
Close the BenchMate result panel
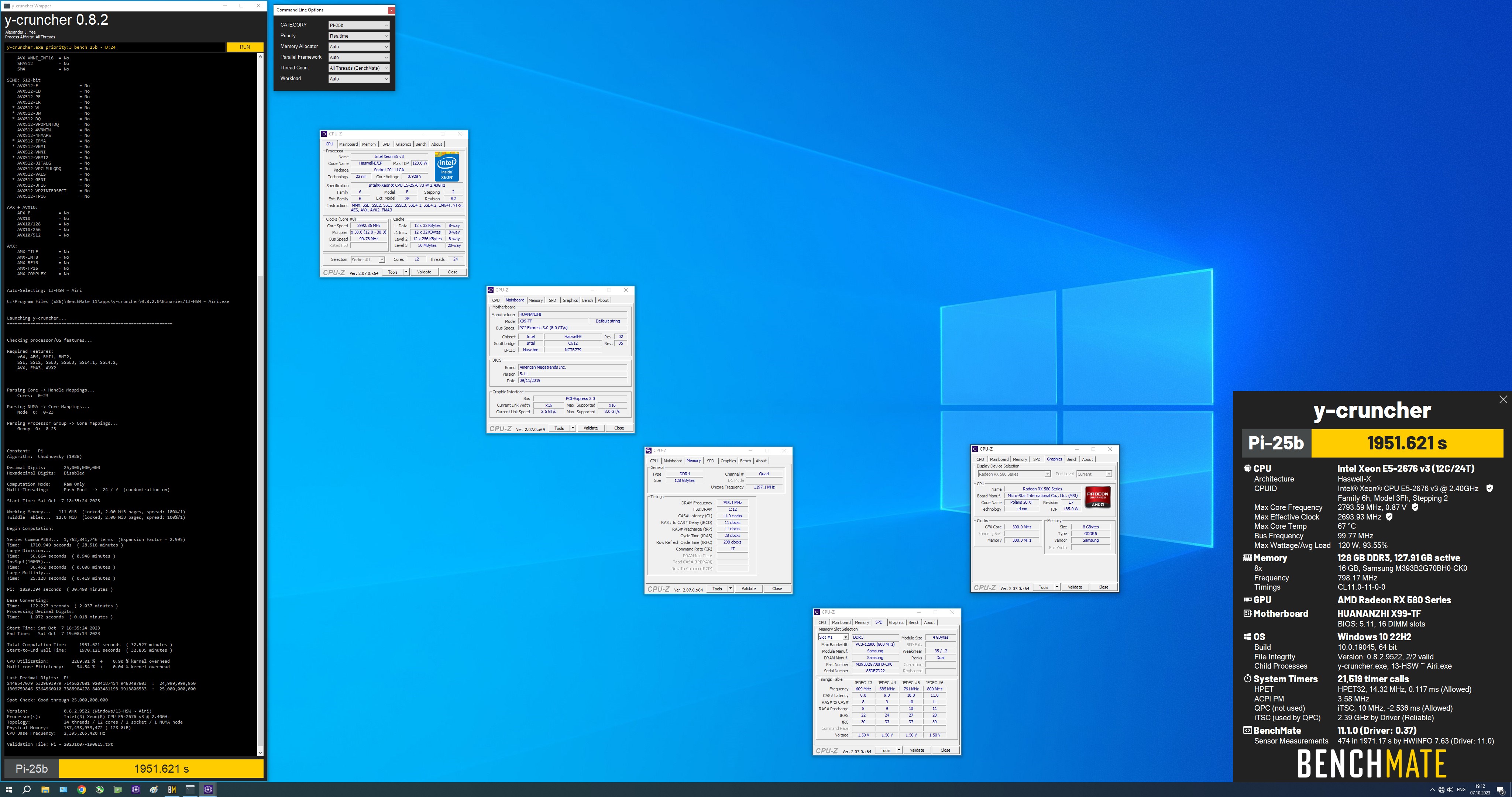coord(1503,399)
